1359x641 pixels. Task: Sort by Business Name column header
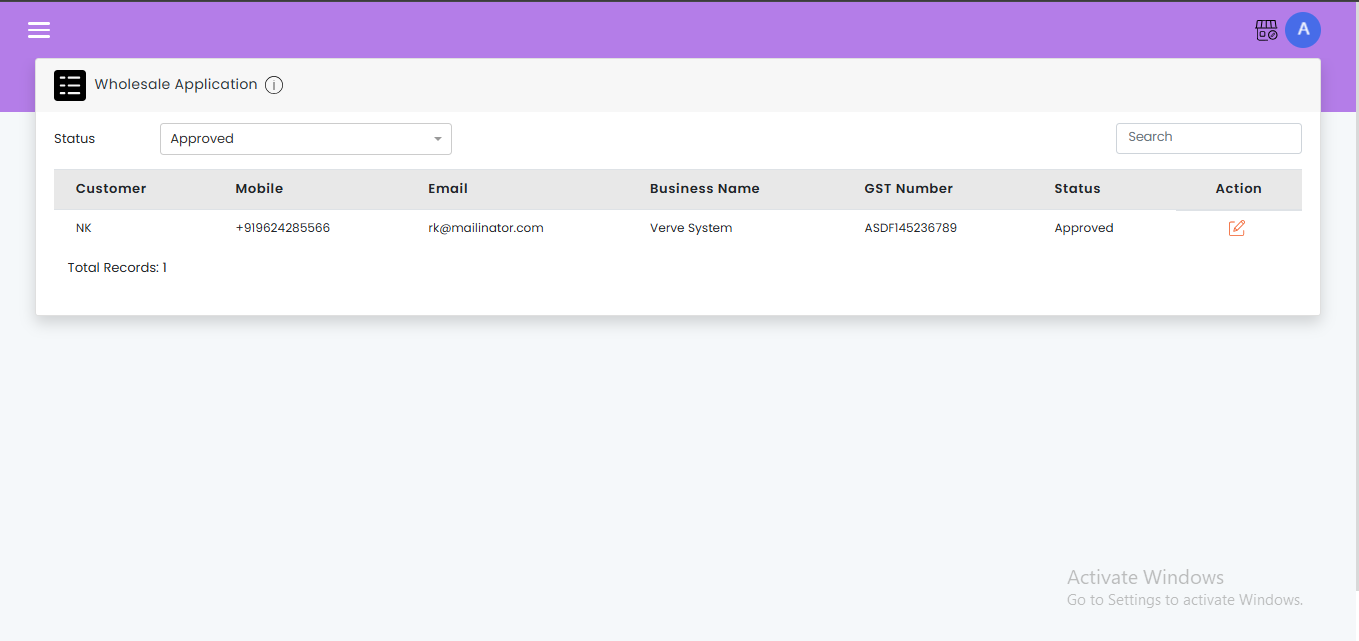coord(705,189)
